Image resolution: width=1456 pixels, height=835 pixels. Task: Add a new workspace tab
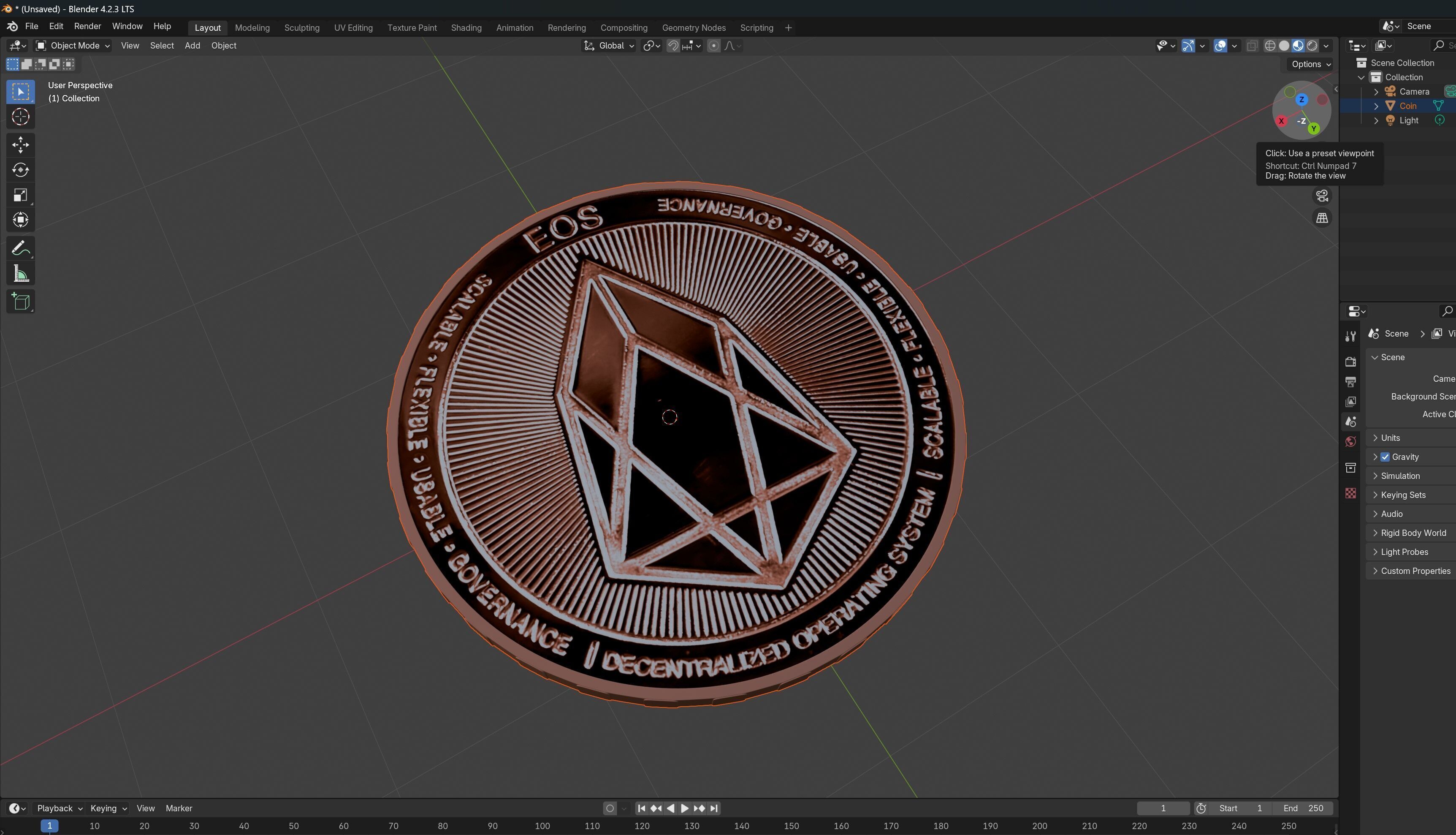788,27
